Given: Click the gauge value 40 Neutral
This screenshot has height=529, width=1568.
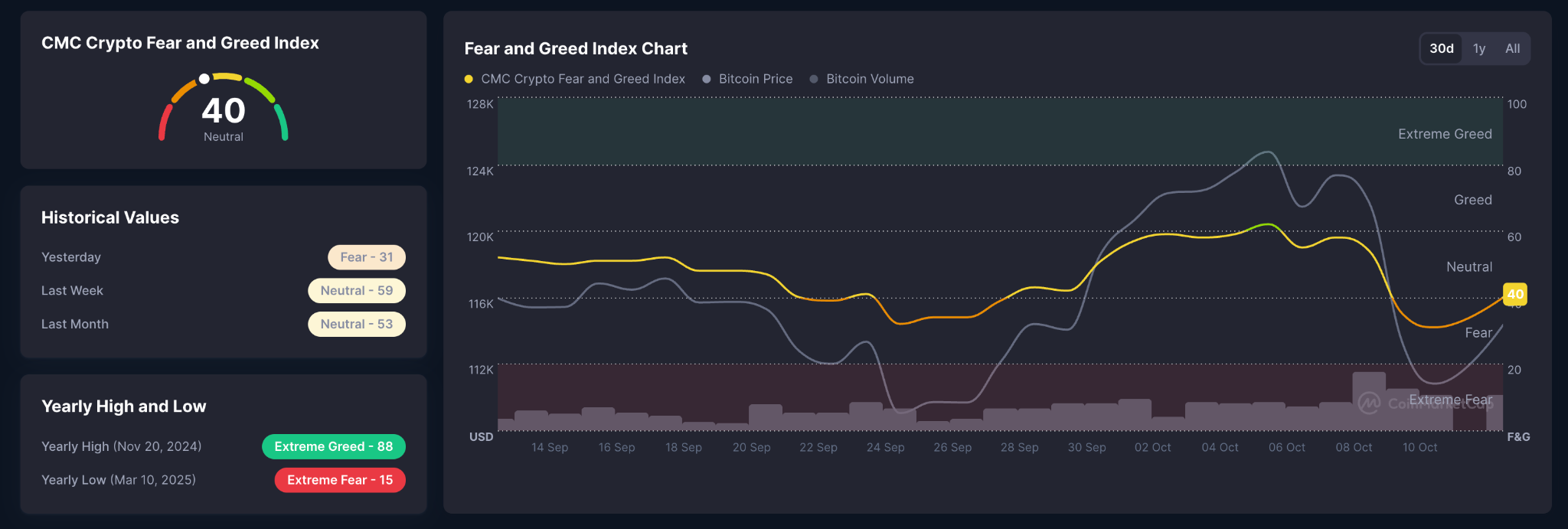Looking at the screenshot, I should point(224,119).
